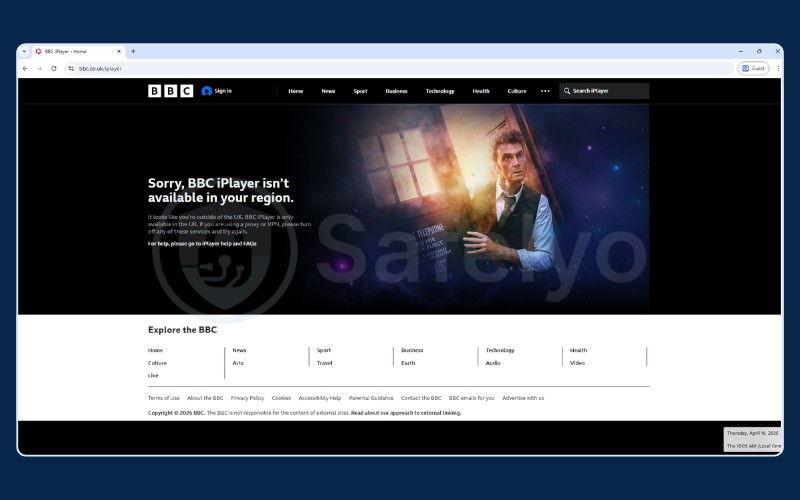800x500 pixels.
Task: Click the Sign in account icon
Action: pos(207,91)
